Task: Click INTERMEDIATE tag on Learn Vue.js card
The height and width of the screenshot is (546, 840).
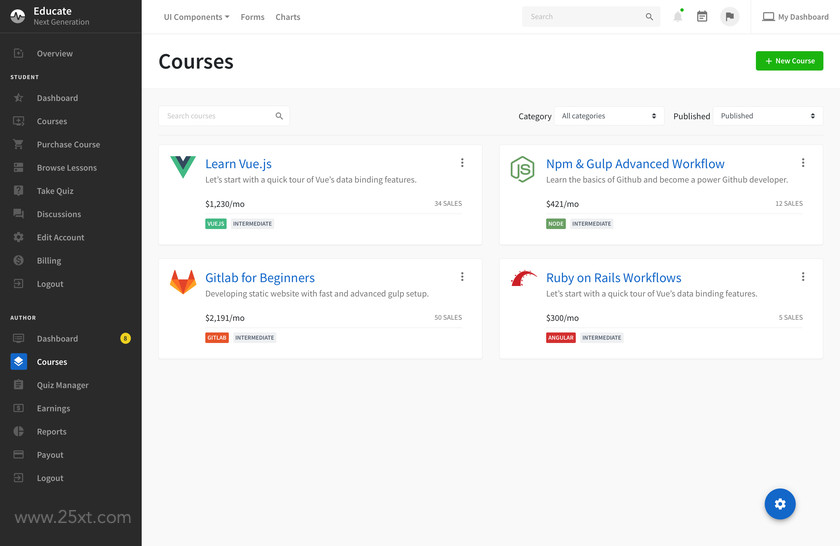Action: coord(252,223)
